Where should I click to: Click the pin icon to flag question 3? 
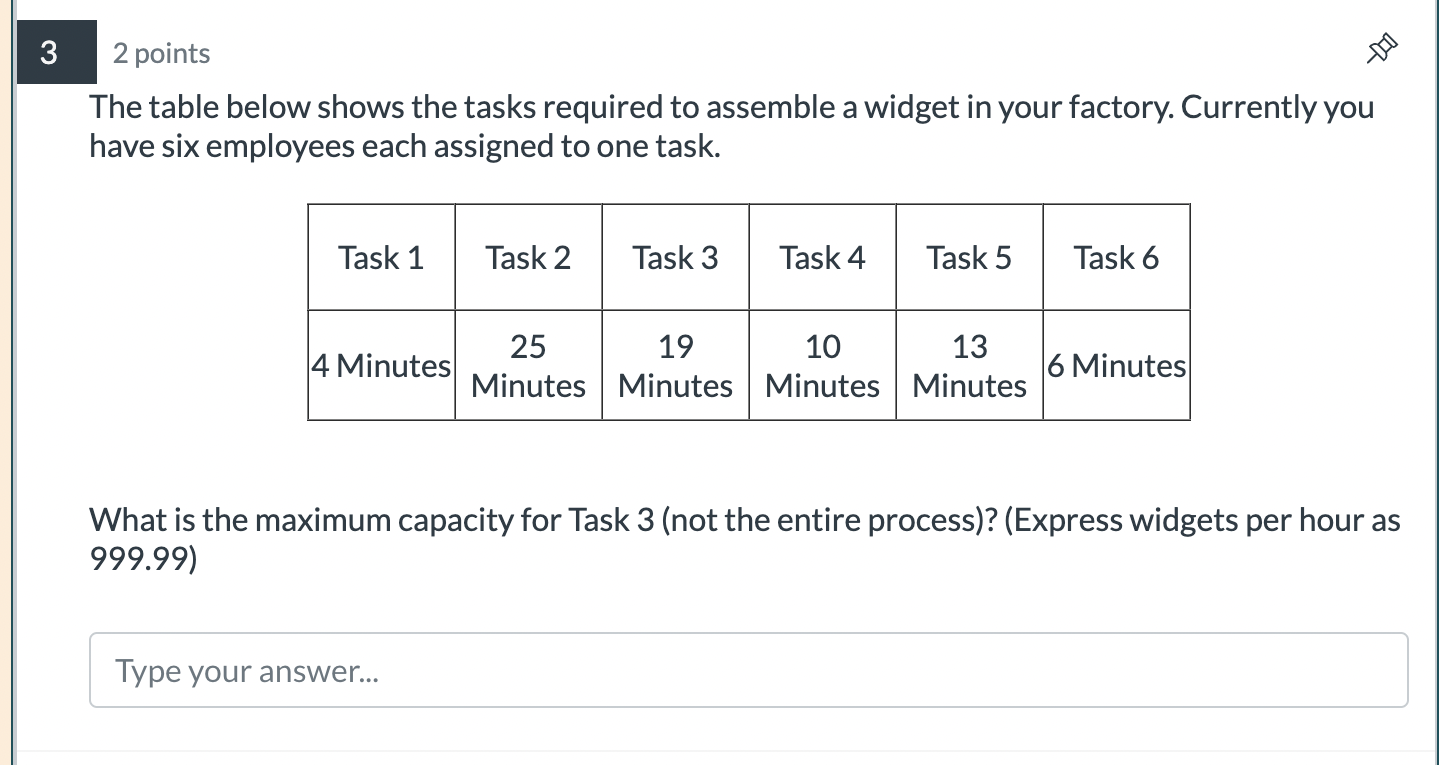pyautogui.click(x=1380, y=47)
